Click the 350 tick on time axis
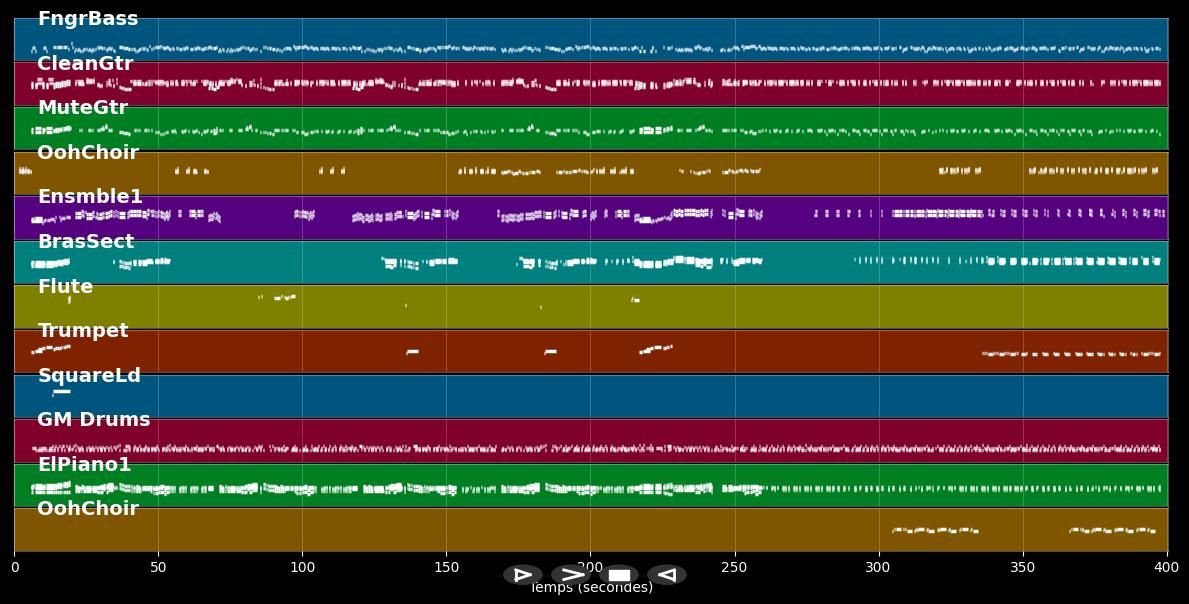 click(x=1023, y=567)
